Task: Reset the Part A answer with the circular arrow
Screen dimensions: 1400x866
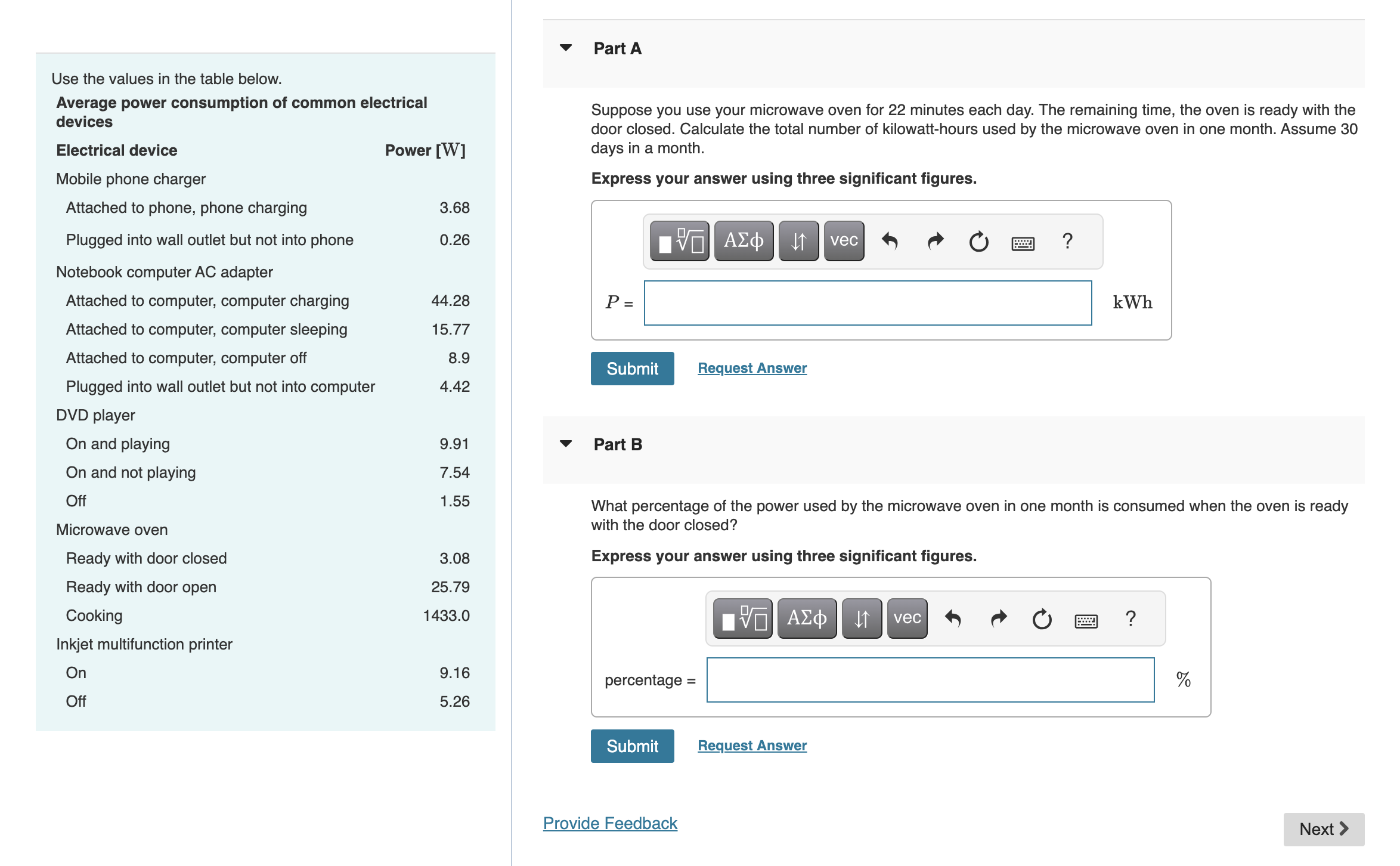Action: coord(979,241)
